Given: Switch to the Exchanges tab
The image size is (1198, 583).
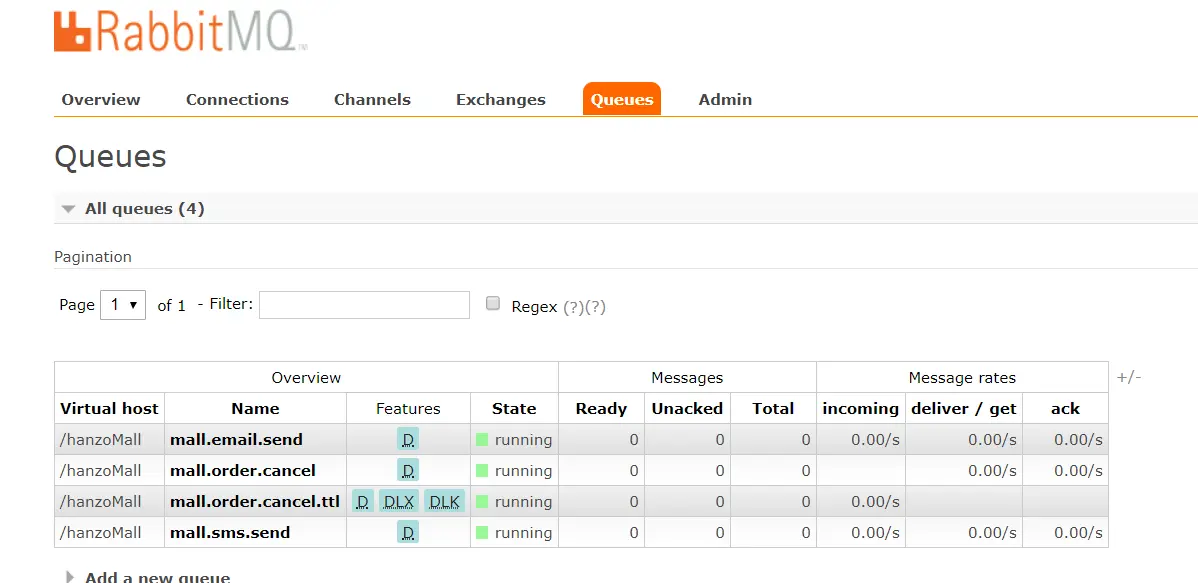Looking at the screenshot, I should 501,100.
